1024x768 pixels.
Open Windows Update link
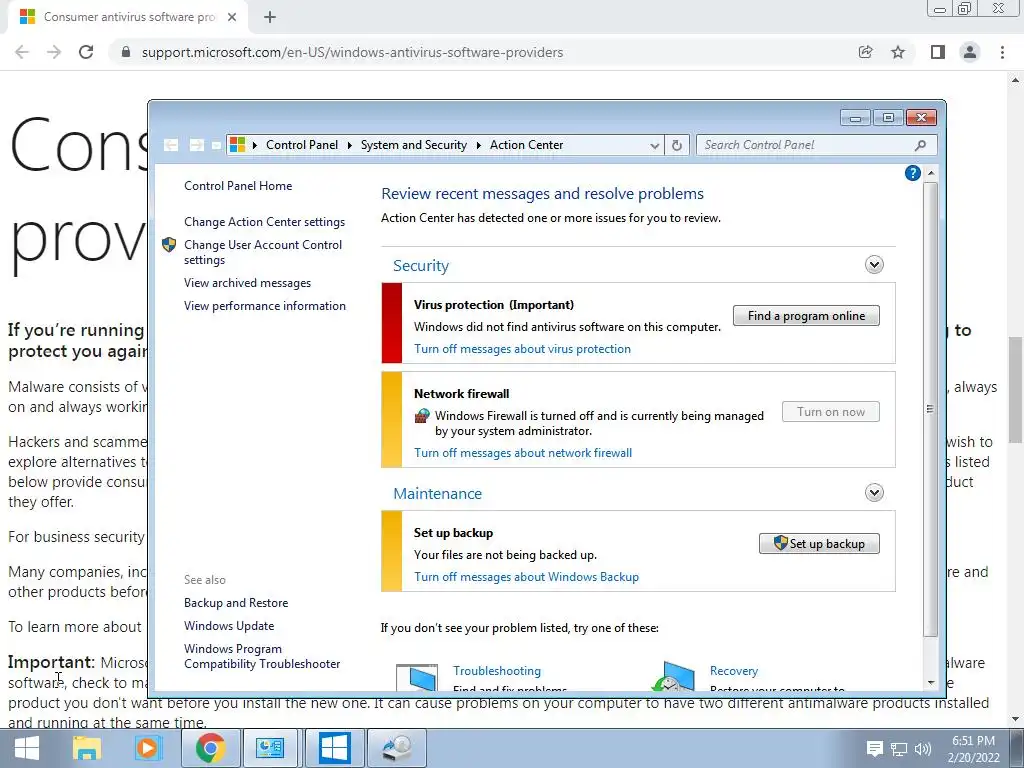coord(229,626)
